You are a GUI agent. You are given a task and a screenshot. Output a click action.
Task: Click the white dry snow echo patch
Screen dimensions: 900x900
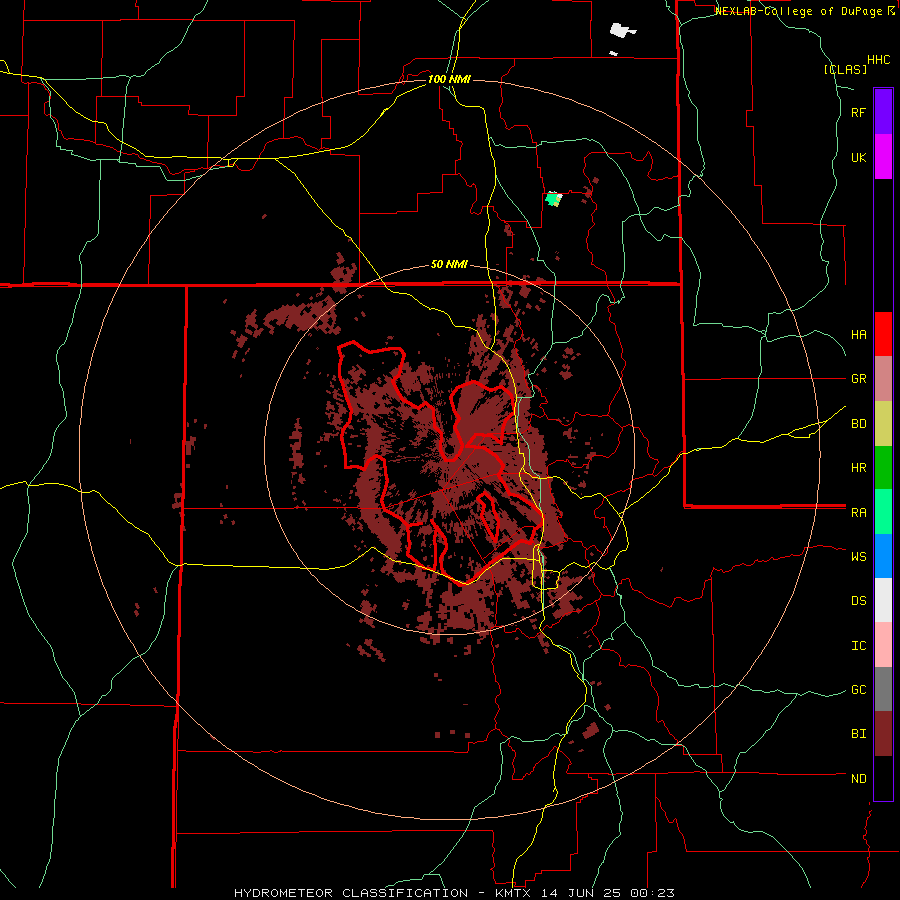(x=622, y=30)
